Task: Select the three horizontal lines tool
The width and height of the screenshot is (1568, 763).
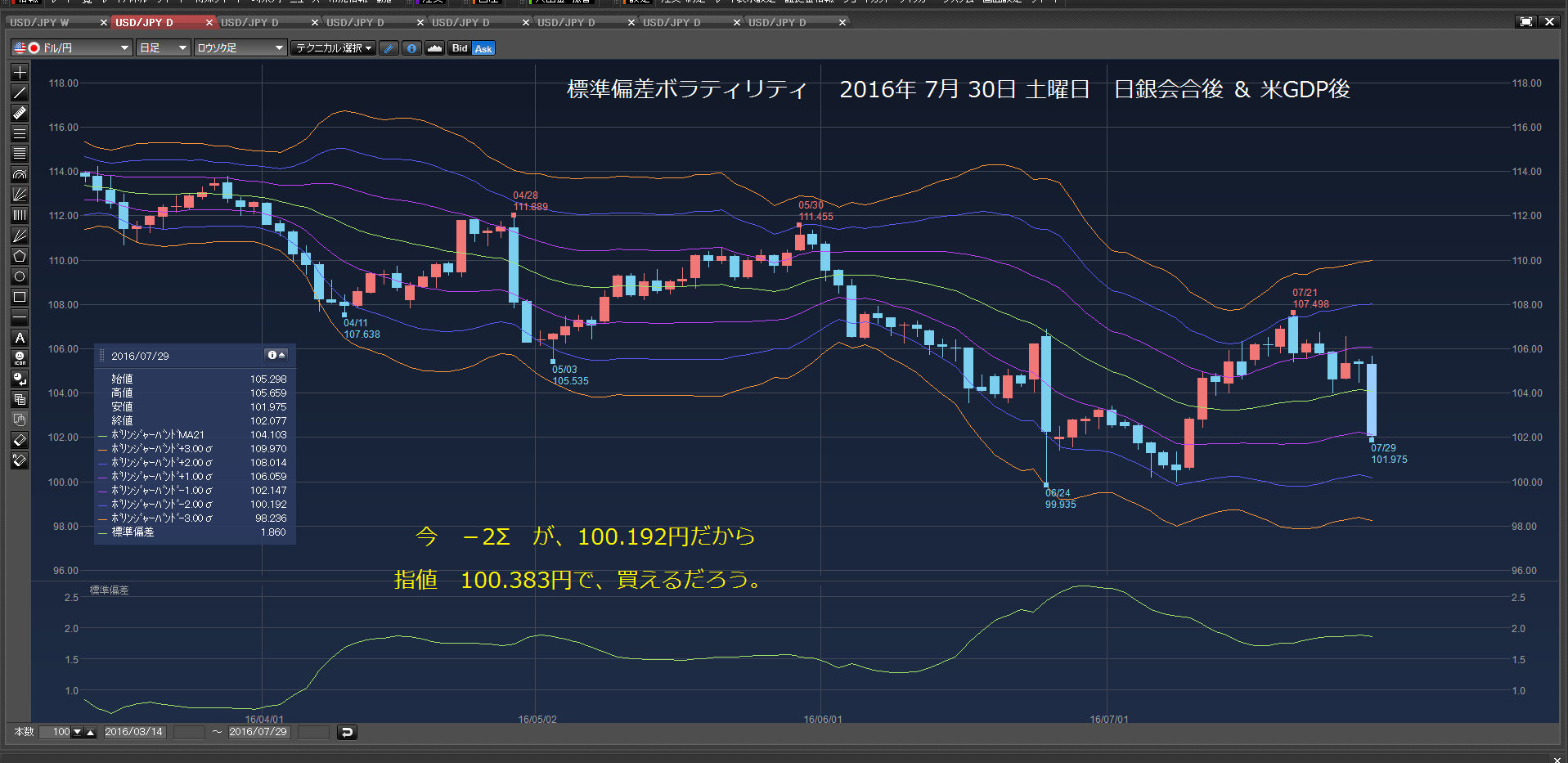Action: pos(20,133)
